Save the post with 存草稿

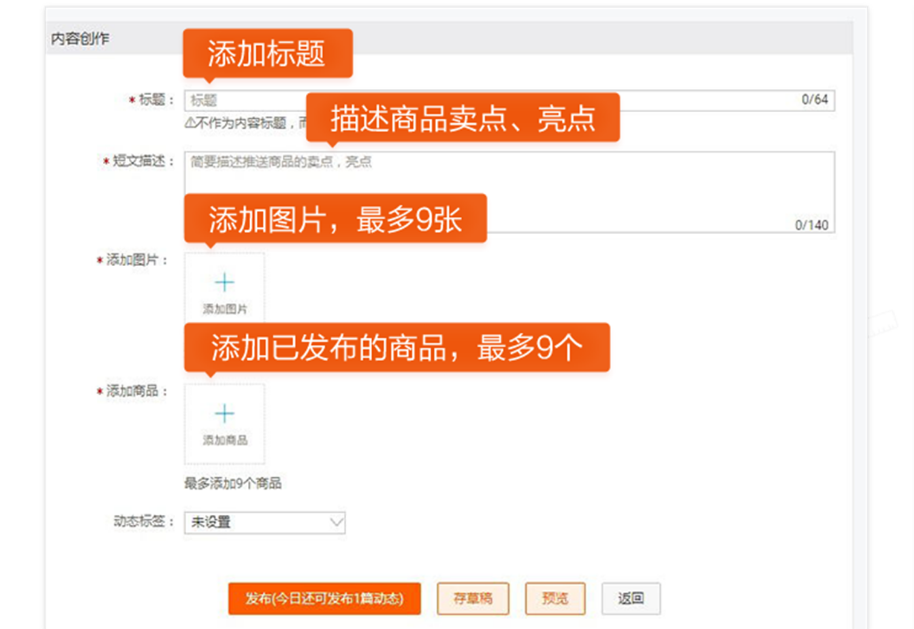click(x=472, y=598)
